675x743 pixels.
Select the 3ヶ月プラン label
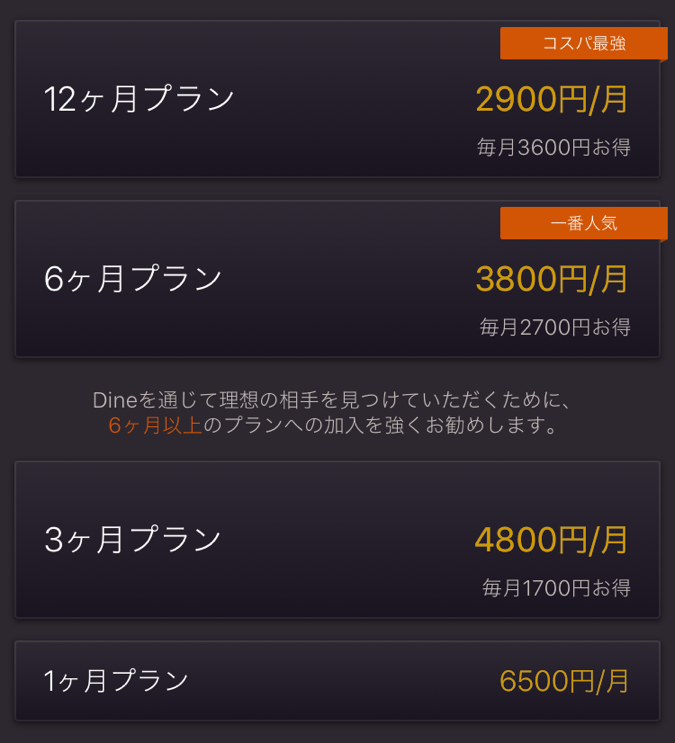133,539
